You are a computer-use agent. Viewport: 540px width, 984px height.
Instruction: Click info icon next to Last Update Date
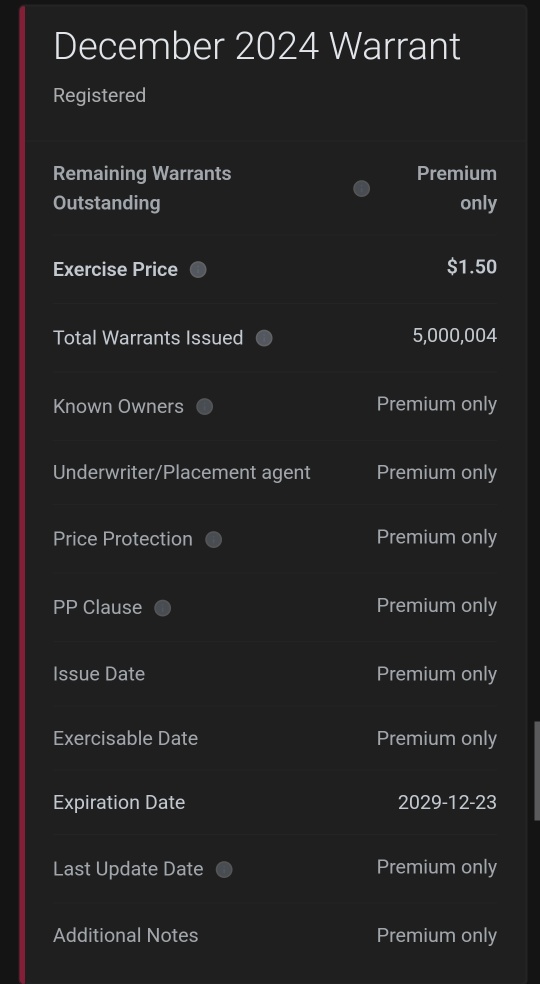[224, 869]
